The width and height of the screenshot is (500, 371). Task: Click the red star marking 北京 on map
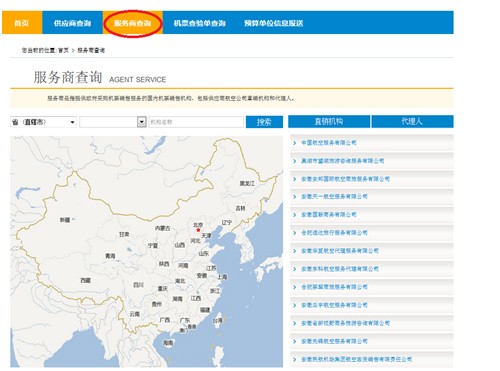click(x=198, y=230)
